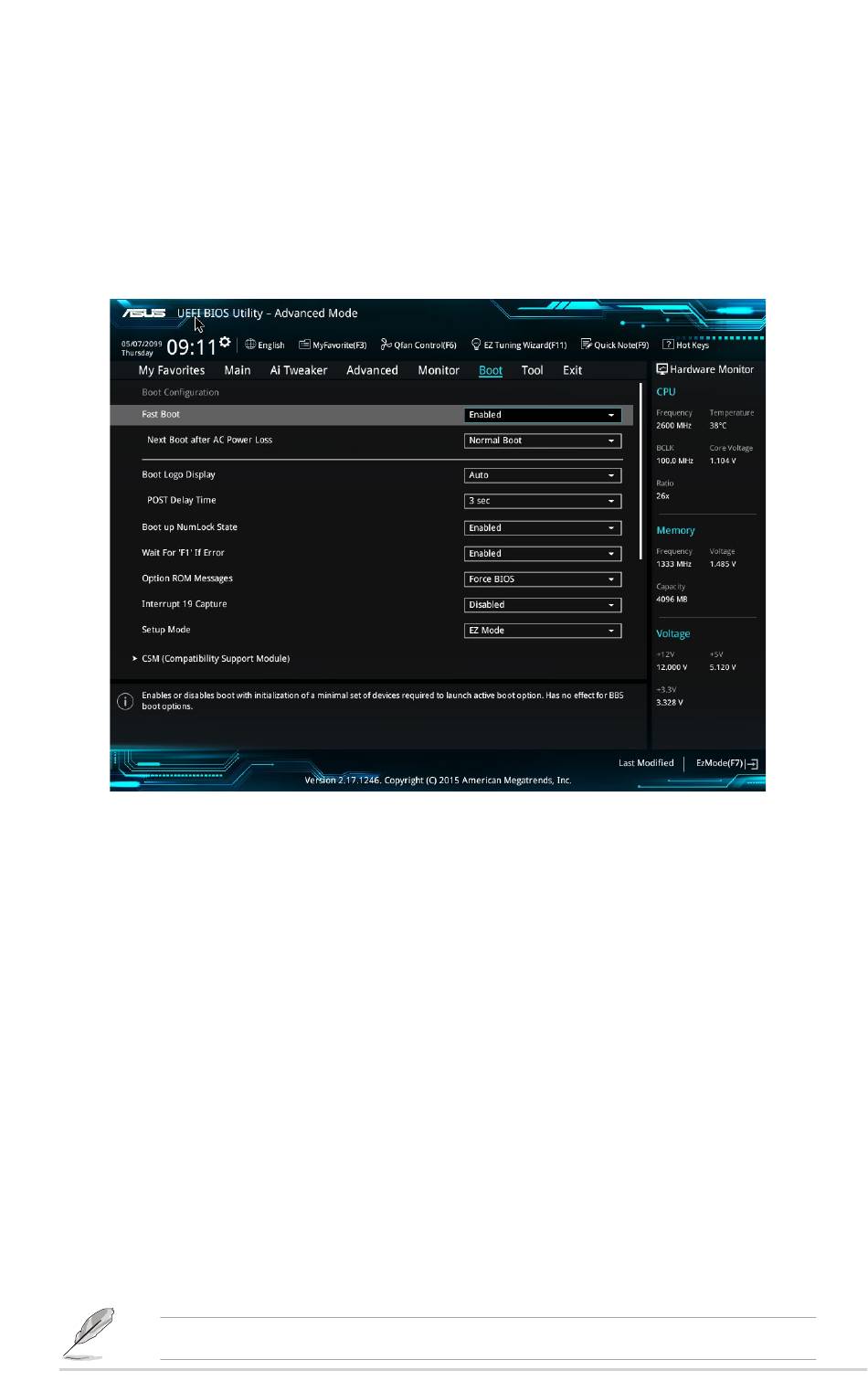This screenshot has height=1381, width=868.
Task: Click the monitor icon beside Hardware Monitor
Action: point(662,369)
